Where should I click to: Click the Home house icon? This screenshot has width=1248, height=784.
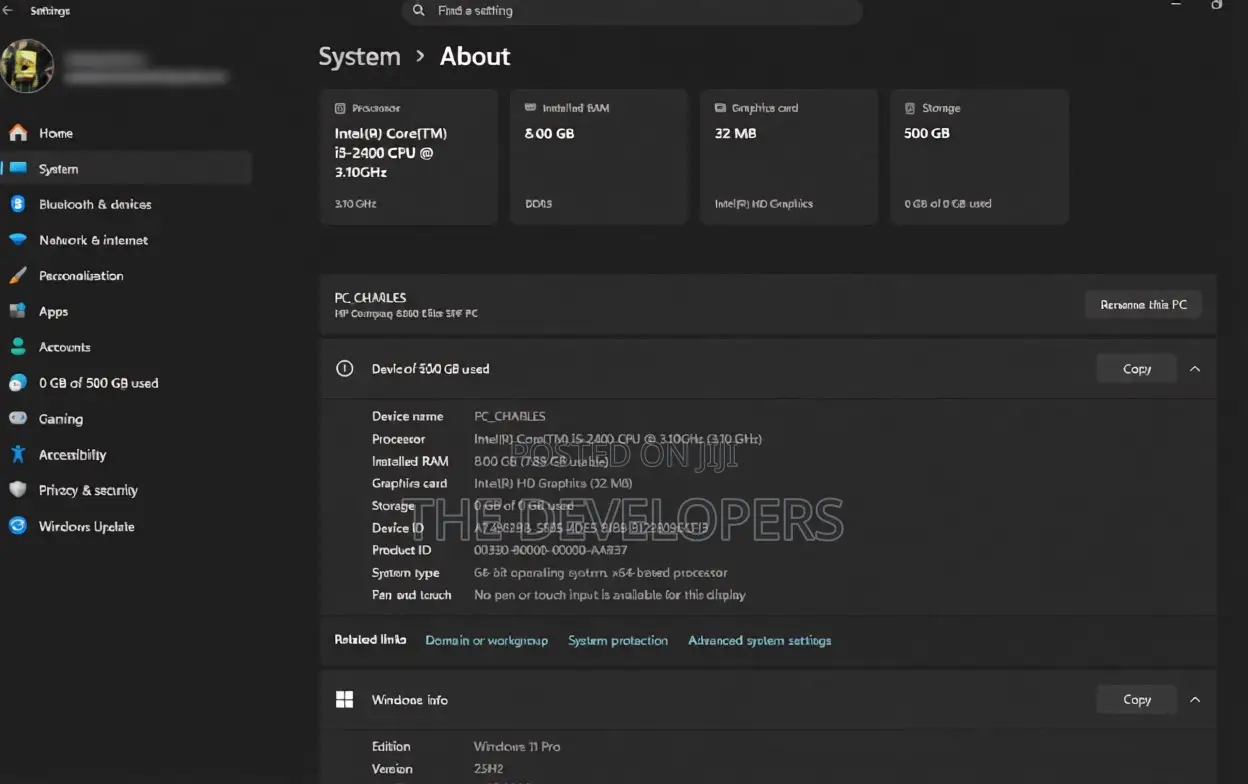pos(18,133)
